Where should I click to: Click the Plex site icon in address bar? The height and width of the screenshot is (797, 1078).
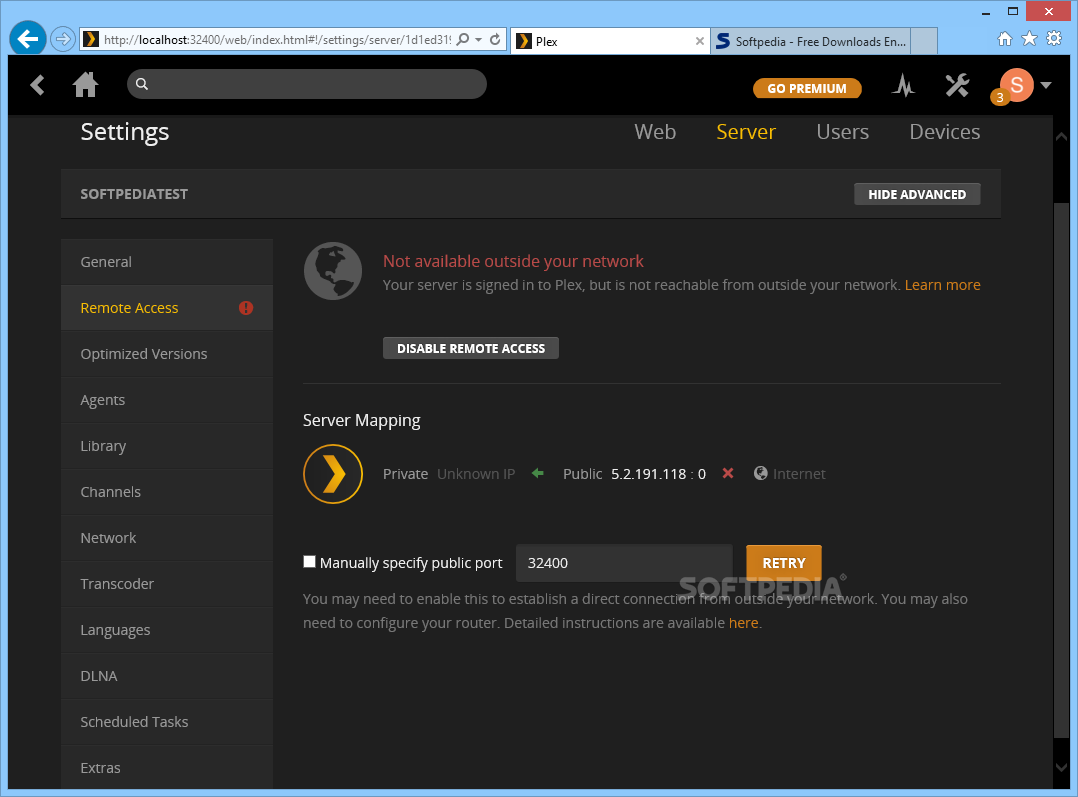(90, 39)
